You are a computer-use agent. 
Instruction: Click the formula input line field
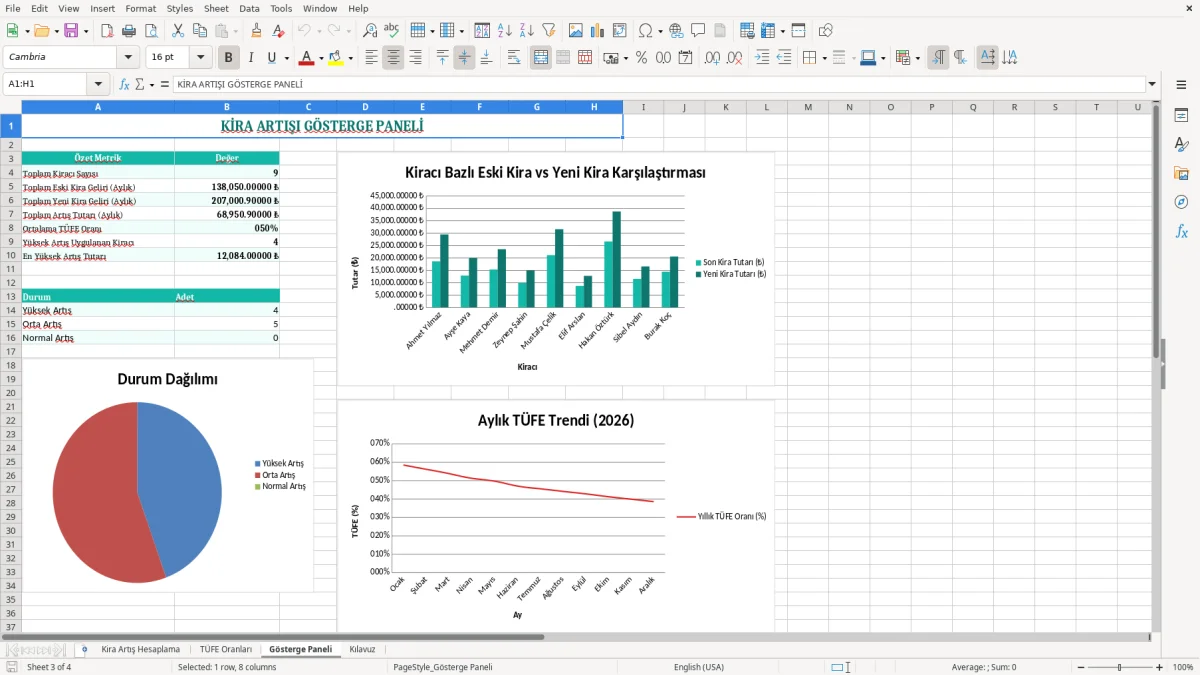click(x=658, y=85)
